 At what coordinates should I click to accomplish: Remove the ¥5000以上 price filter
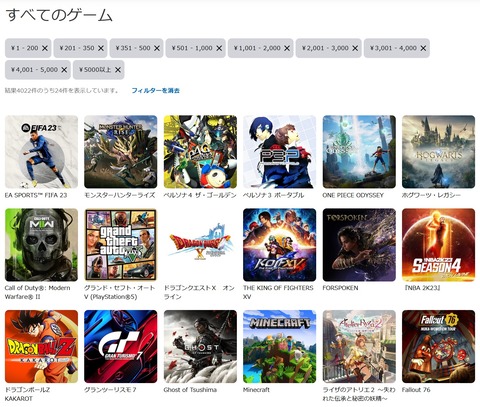pos(118,70)
